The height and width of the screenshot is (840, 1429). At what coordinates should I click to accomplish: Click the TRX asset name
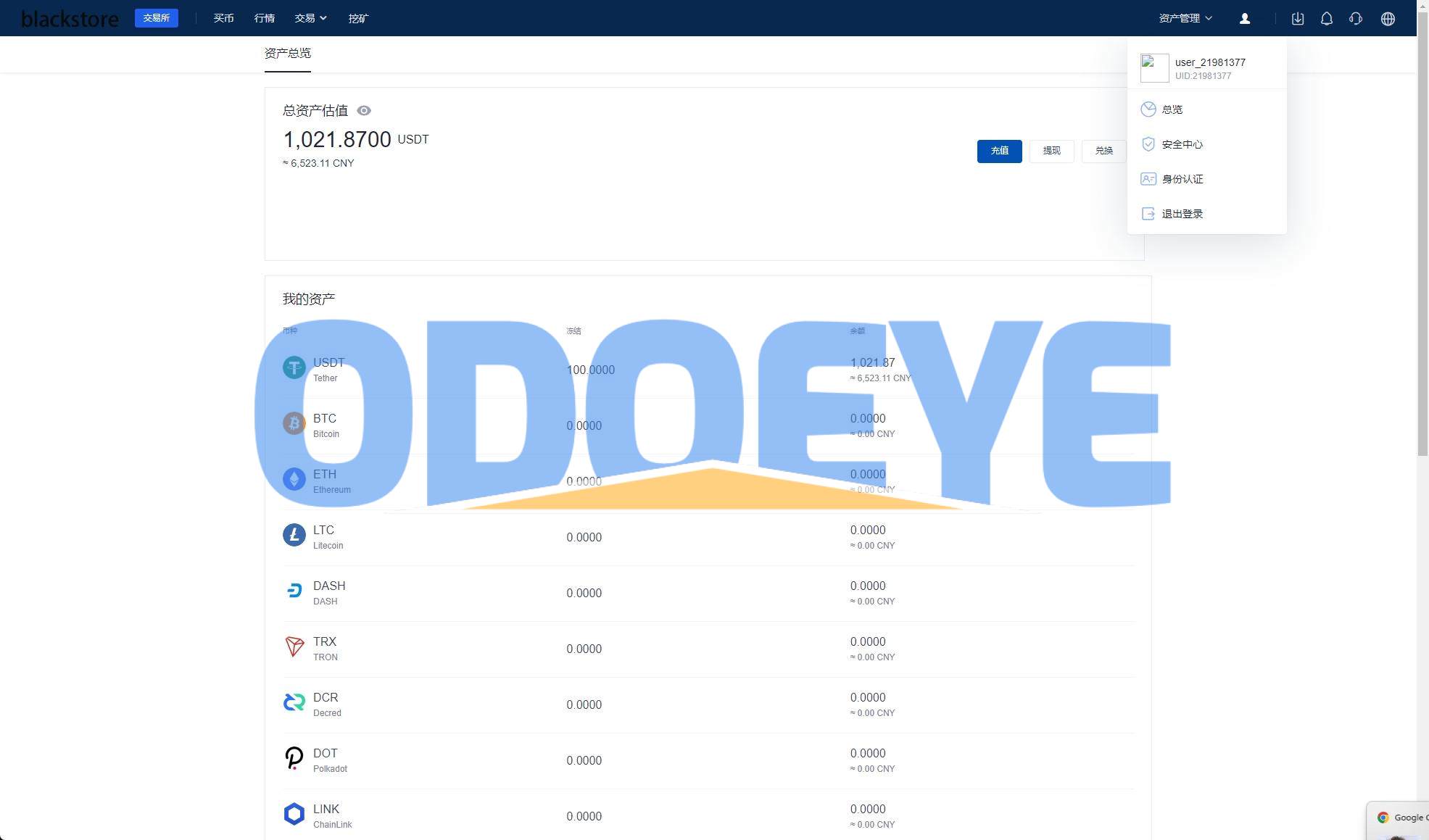[325, 641]
